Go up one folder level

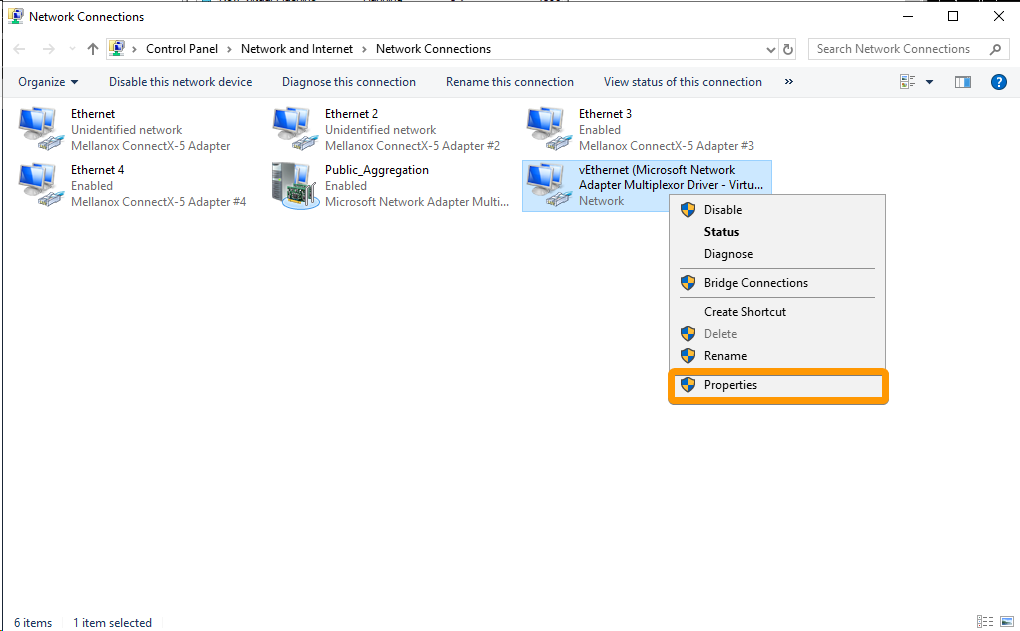click(x=93, y=49)
